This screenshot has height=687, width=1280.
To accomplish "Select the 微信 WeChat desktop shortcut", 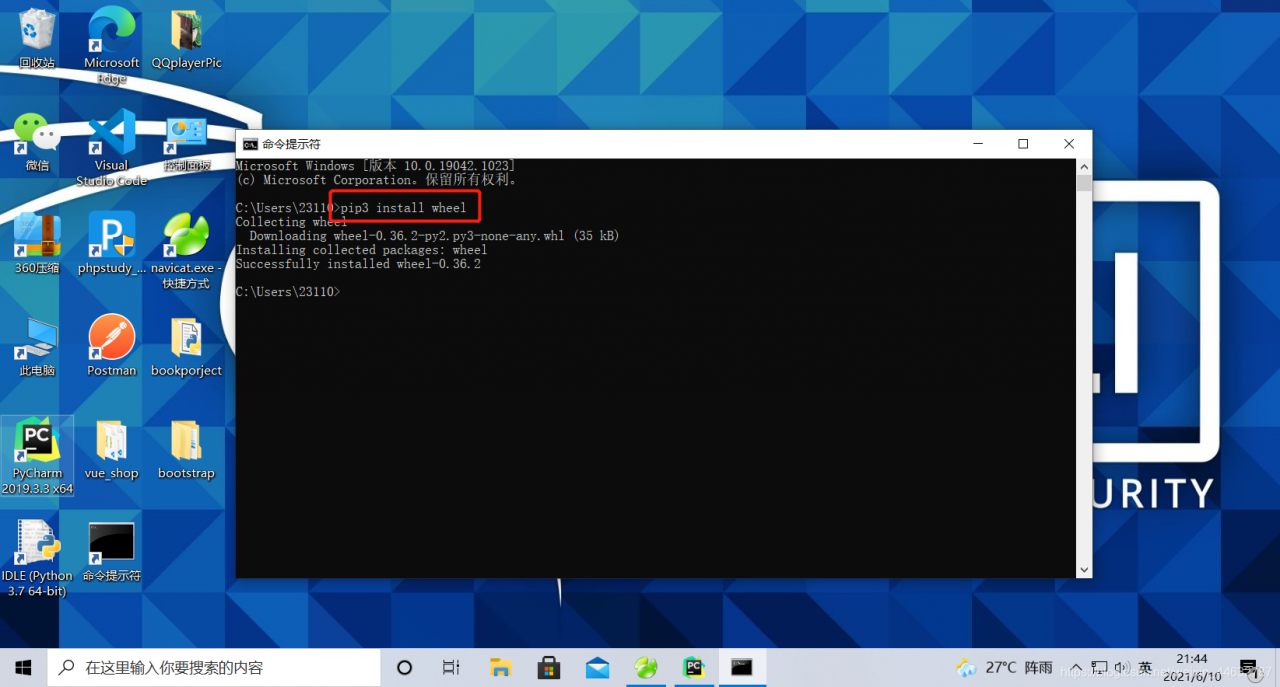I will click(x=37, y=141).
